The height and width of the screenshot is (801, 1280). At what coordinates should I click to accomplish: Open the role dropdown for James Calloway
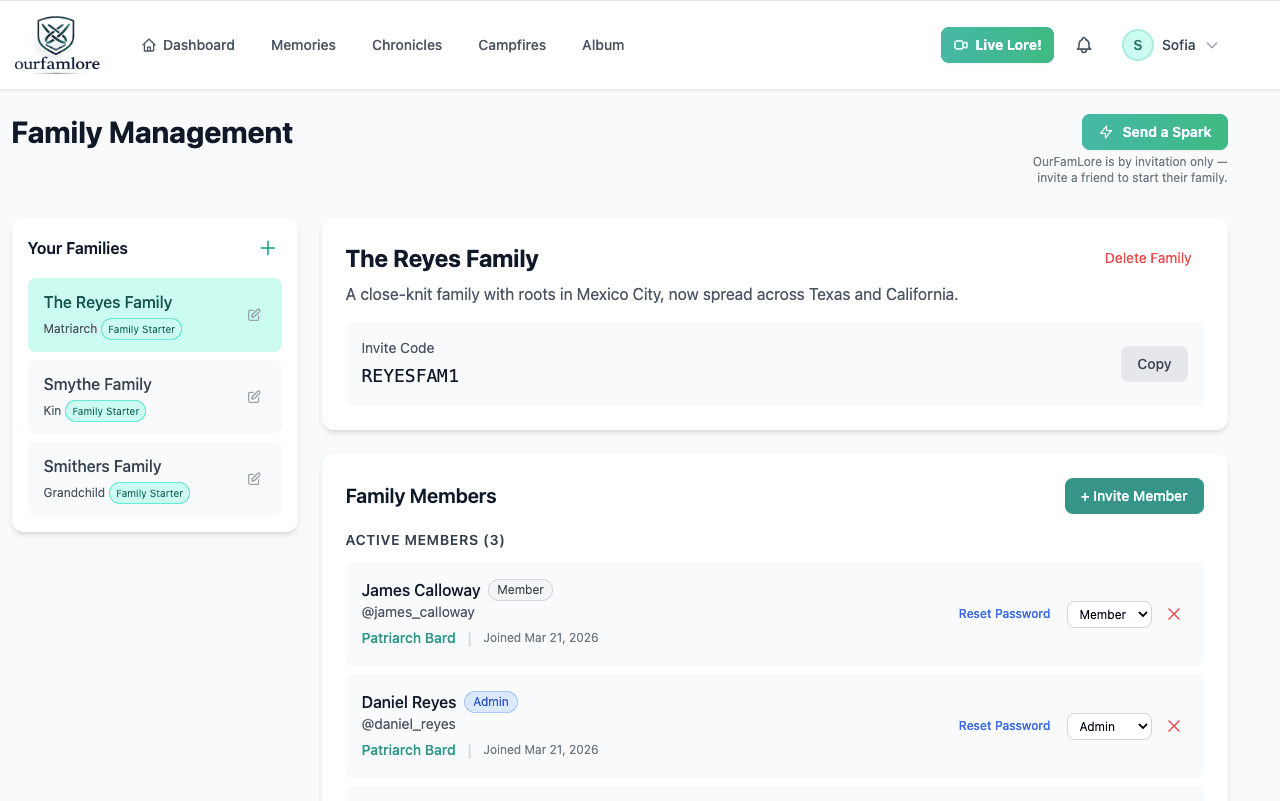[1109, 614]
